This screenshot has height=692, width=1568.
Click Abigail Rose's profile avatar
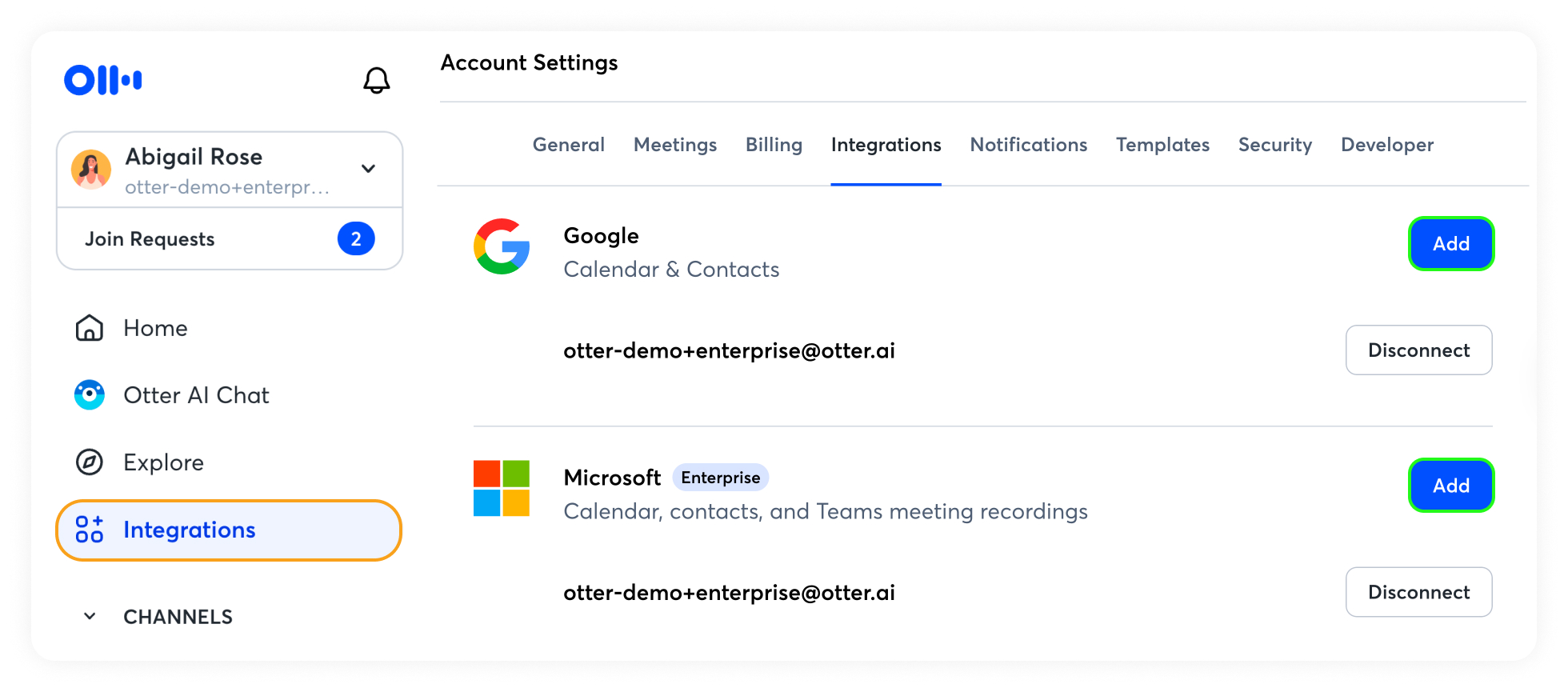pos(91,170)
